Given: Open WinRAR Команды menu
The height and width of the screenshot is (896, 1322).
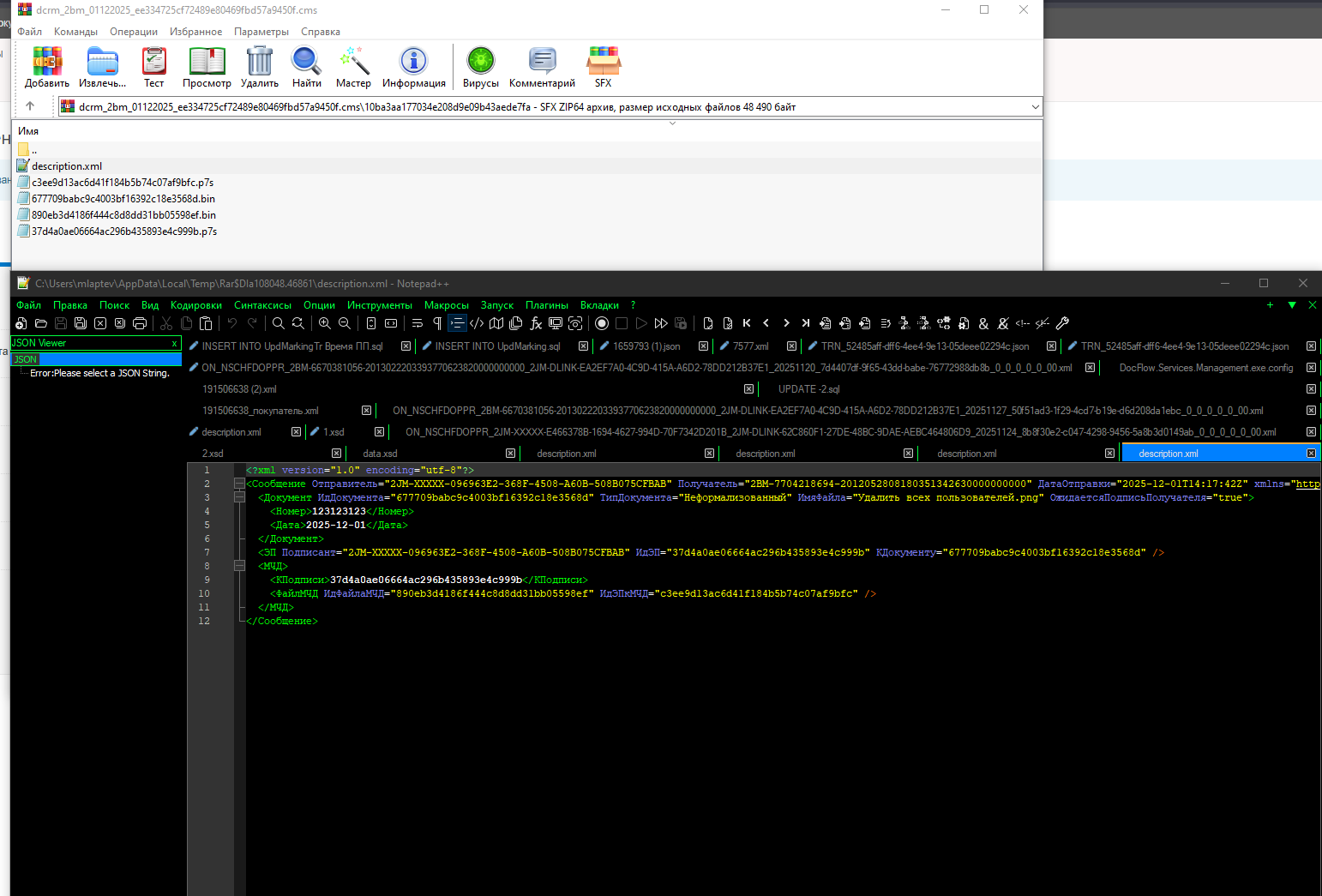Looking at the screenshot, I should point(75,32).
